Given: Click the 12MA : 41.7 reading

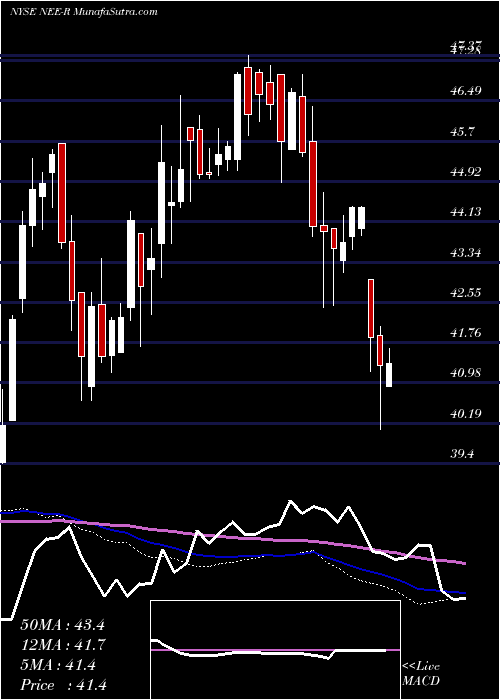Looking at the screenshot, I should 62,645.
